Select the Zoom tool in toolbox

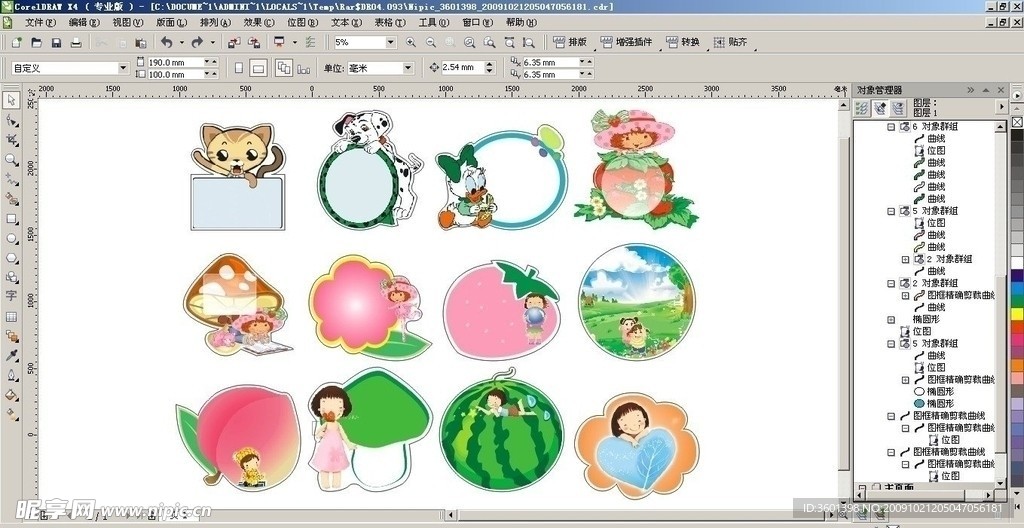click(x=11, y=159)
